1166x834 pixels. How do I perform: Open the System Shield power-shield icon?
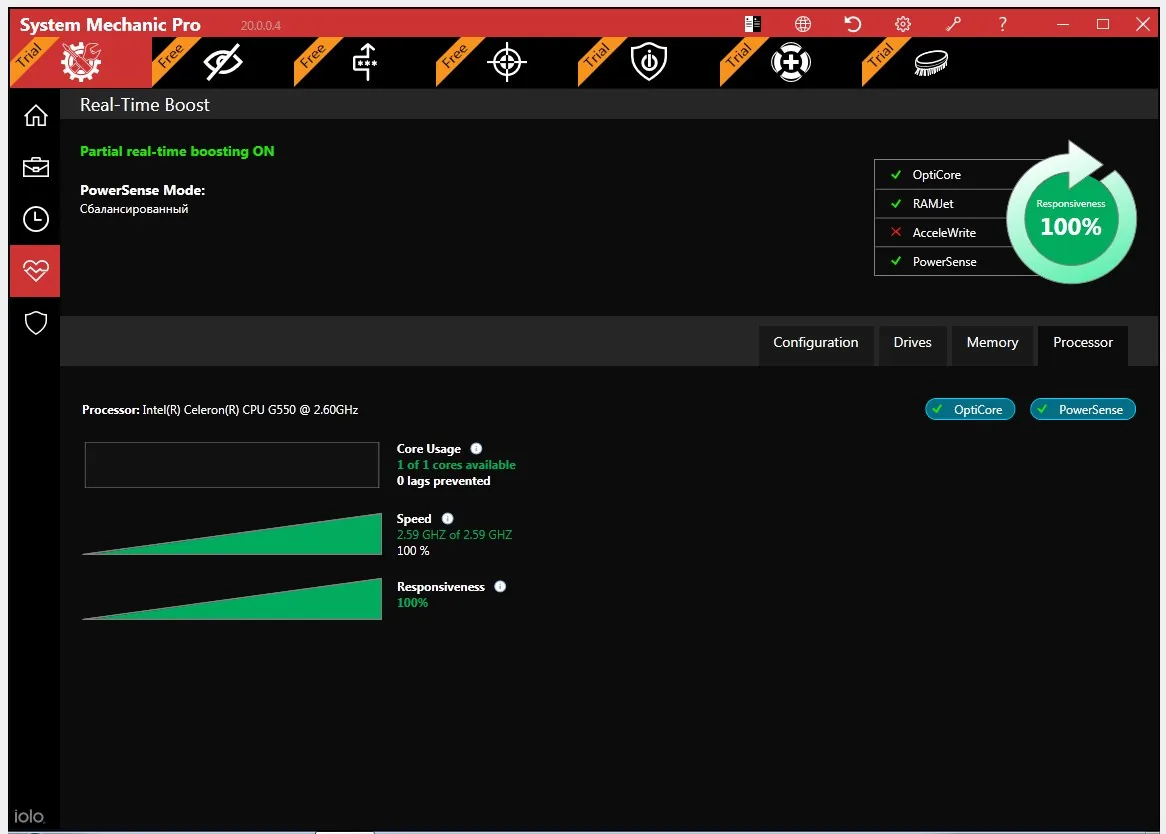click(x=648, y=62)
